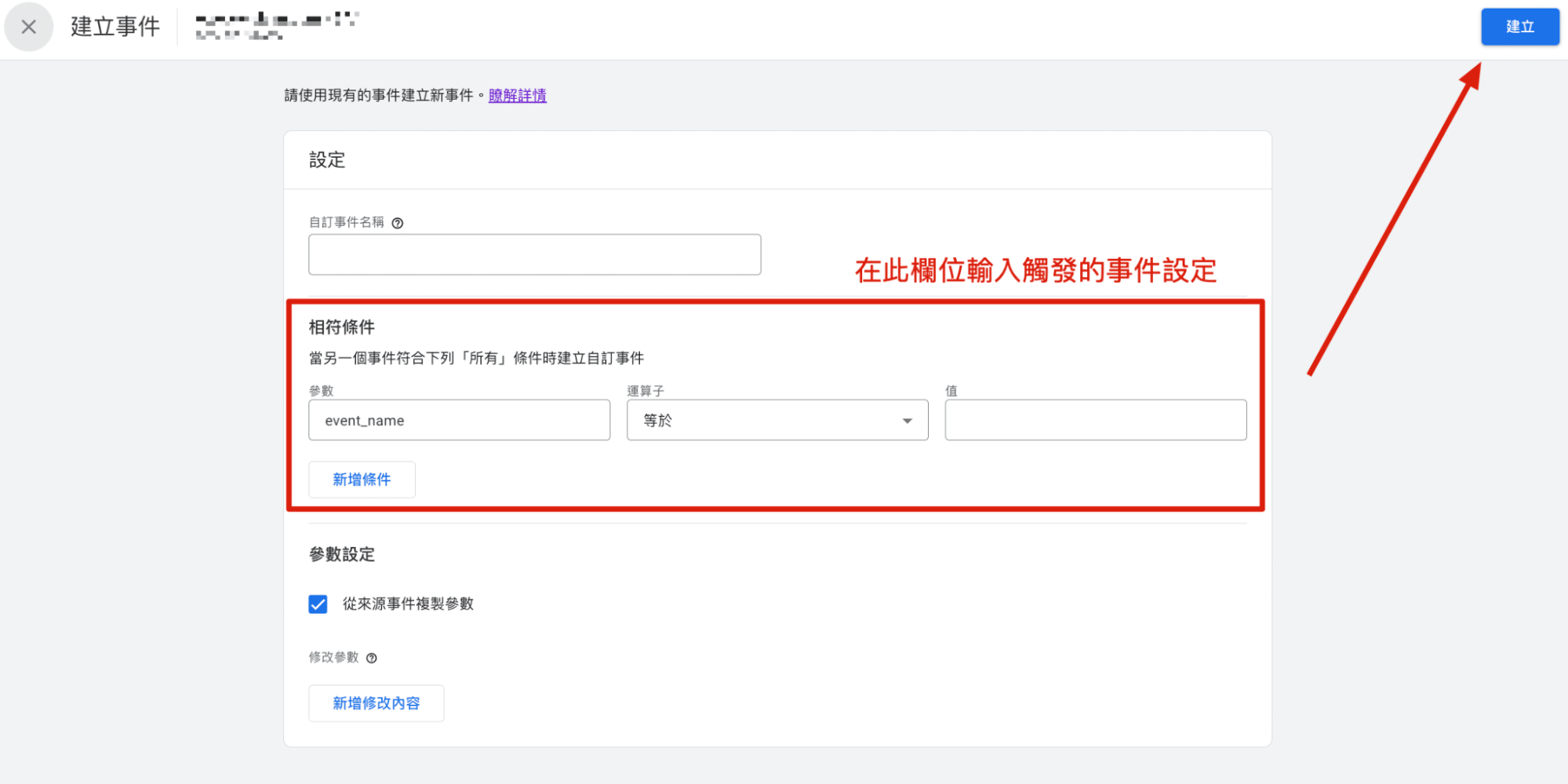
Task: Click the dropdown arrow of the 運算子 selector
Action: (x=907, y=420)
